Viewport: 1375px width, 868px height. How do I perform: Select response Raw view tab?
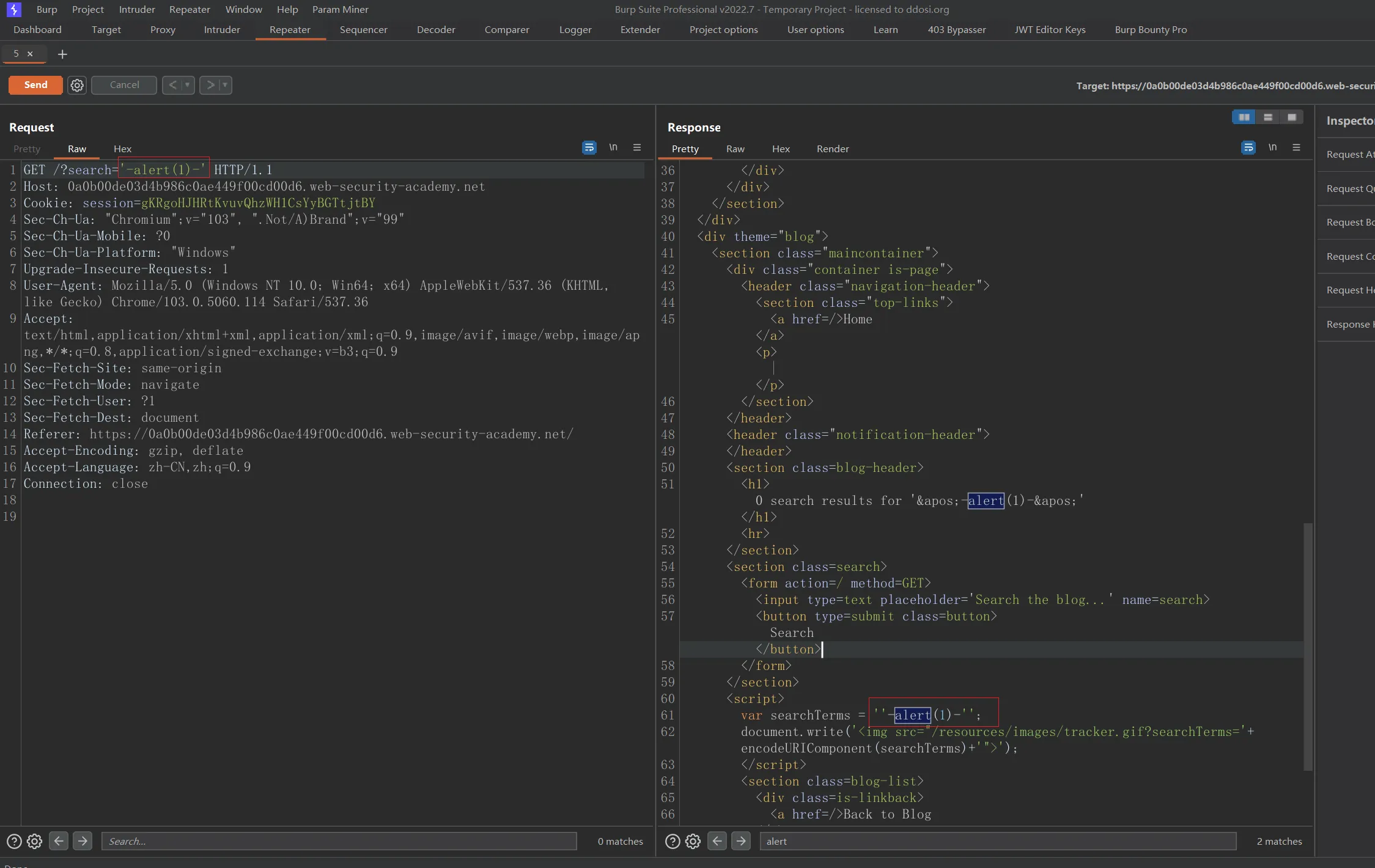735,149
